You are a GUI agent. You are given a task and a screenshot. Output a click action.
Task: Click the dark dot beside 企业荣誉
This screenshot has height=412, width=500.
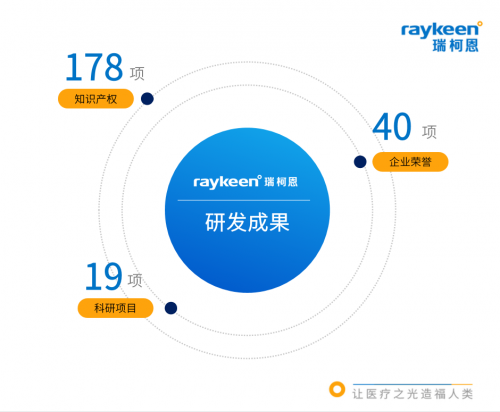coord(360,162)
